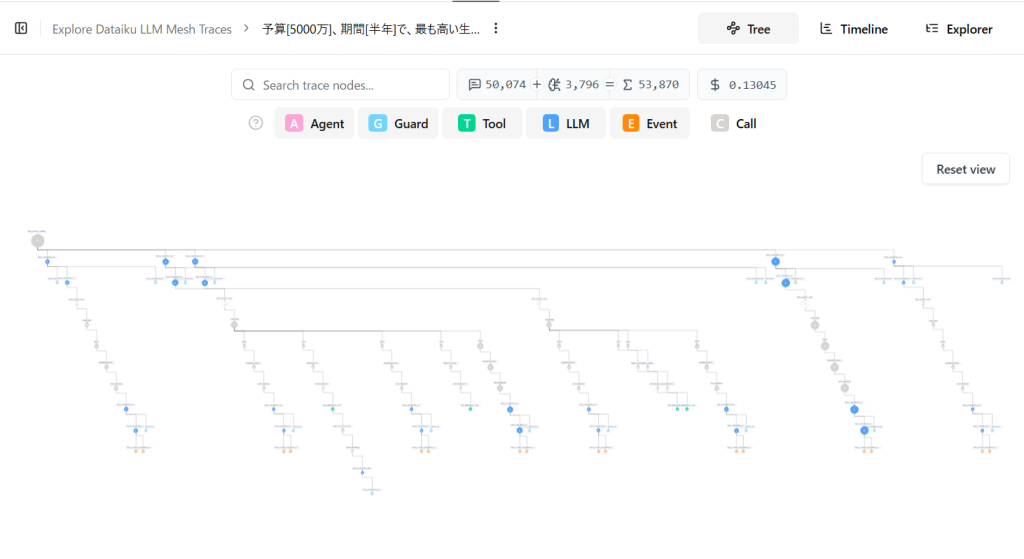Select the Tree view tab
Viewport: 1024px width, 559px height.
[748, 29]
